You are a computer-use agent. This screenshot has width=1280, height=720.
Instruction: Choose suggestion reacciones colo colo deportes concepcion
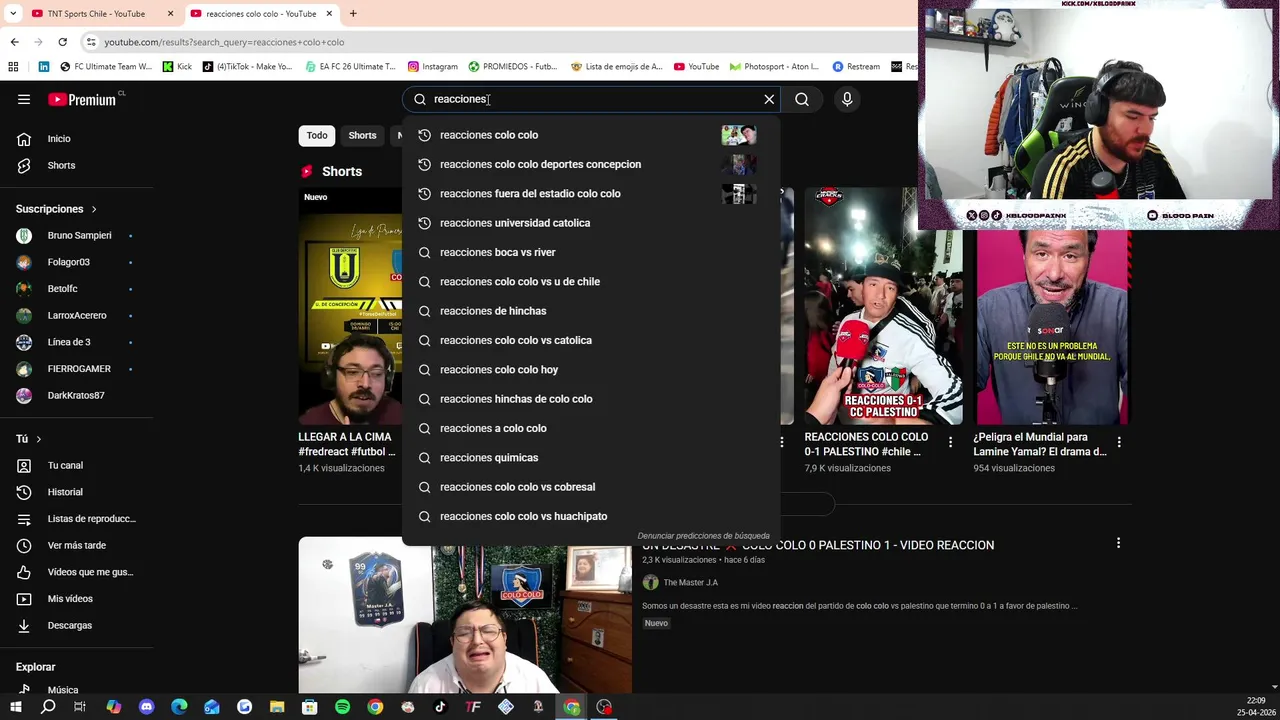coord(591,164)
